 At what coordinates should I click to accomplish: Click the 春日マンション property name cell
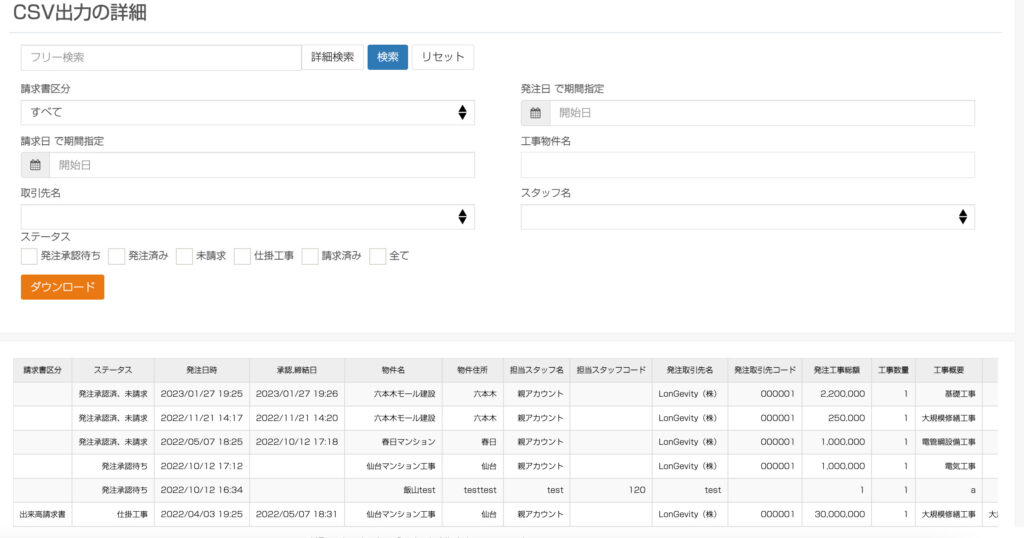point(393,443)
